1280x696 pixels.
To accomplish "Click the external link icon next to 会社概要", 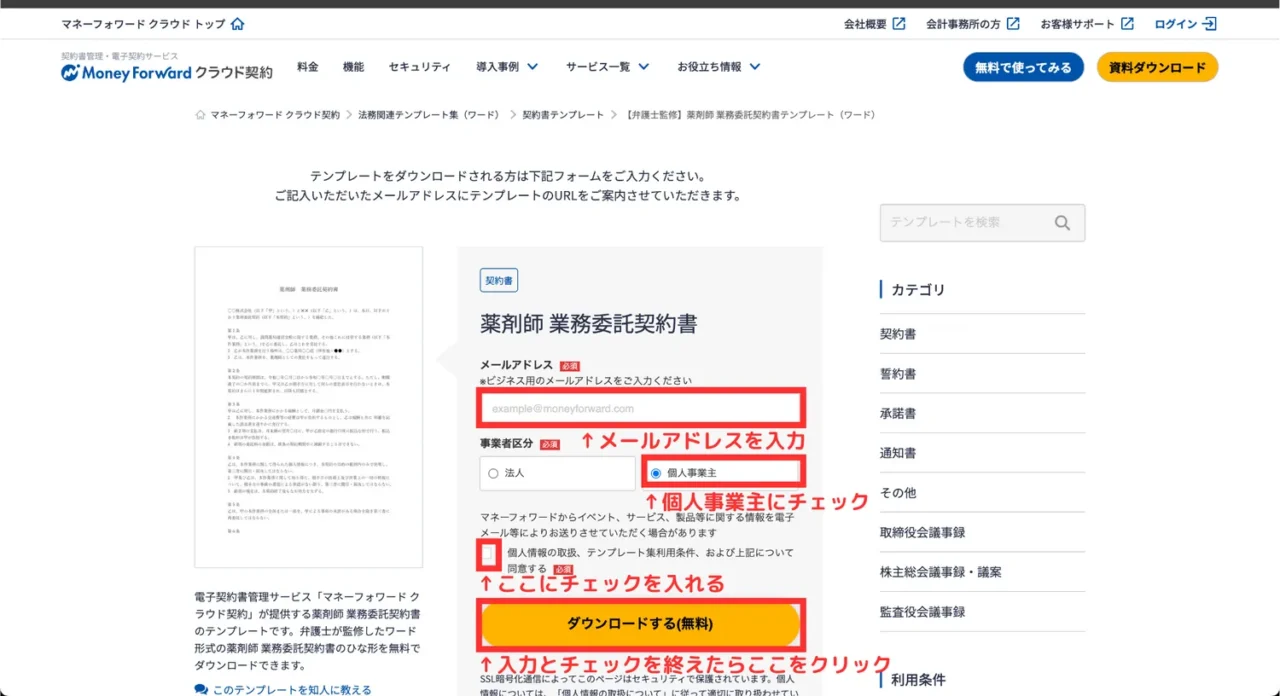I will (x=899, y=24).
